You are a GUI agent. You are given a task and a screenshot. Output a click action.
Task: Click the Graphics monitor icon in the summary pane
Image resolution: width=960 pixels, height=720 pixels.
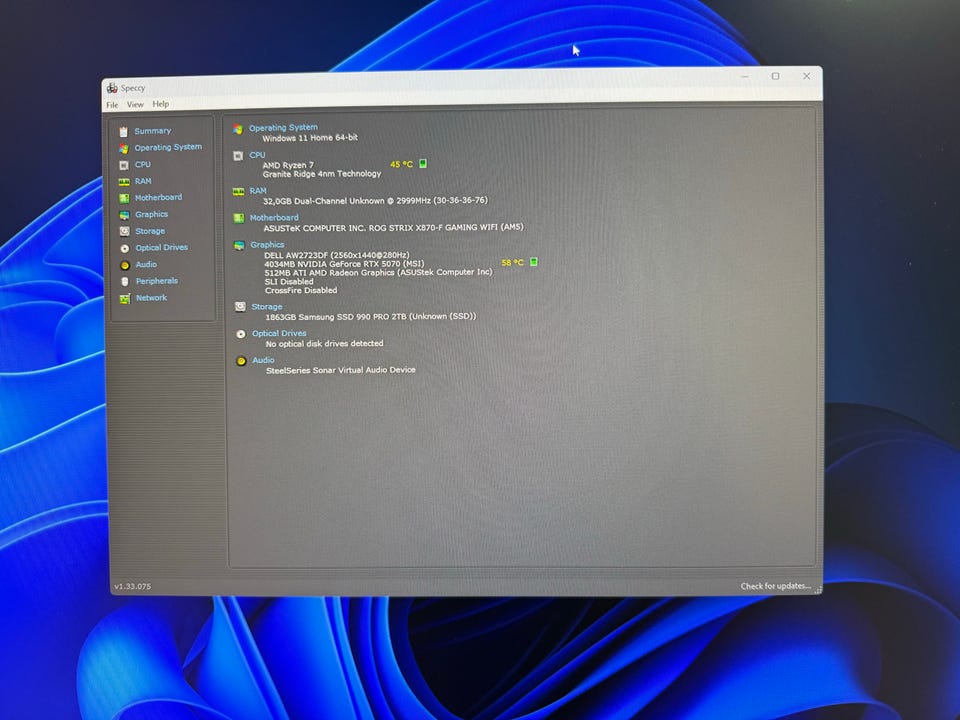pyautogui.click(x=239, y=246)
